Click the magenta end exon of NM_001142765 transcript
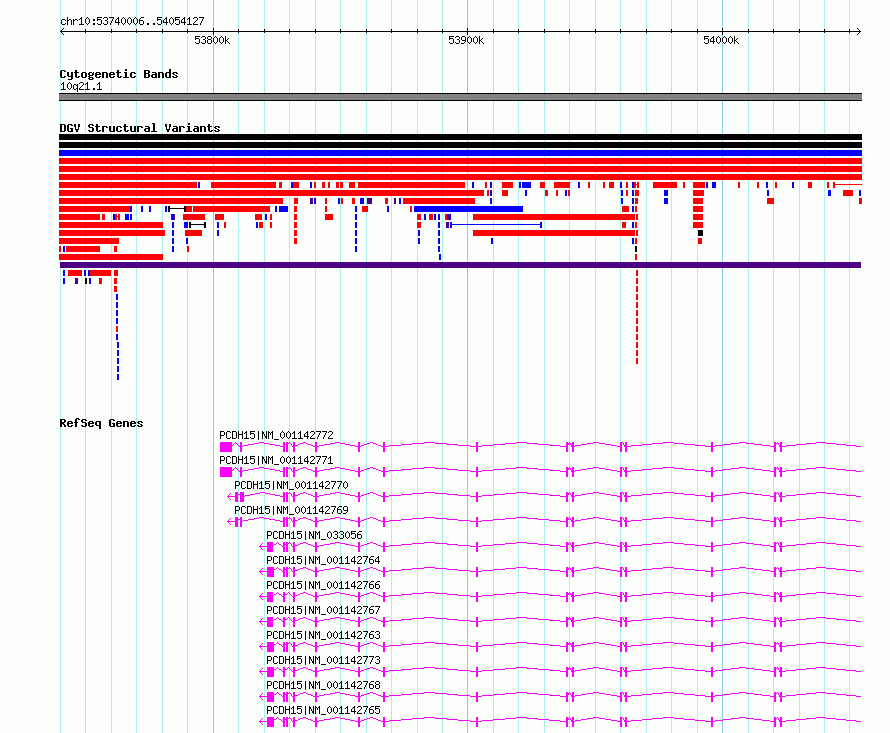The height and width of the screenshot is (733, 890). click(x=270, y=722)
